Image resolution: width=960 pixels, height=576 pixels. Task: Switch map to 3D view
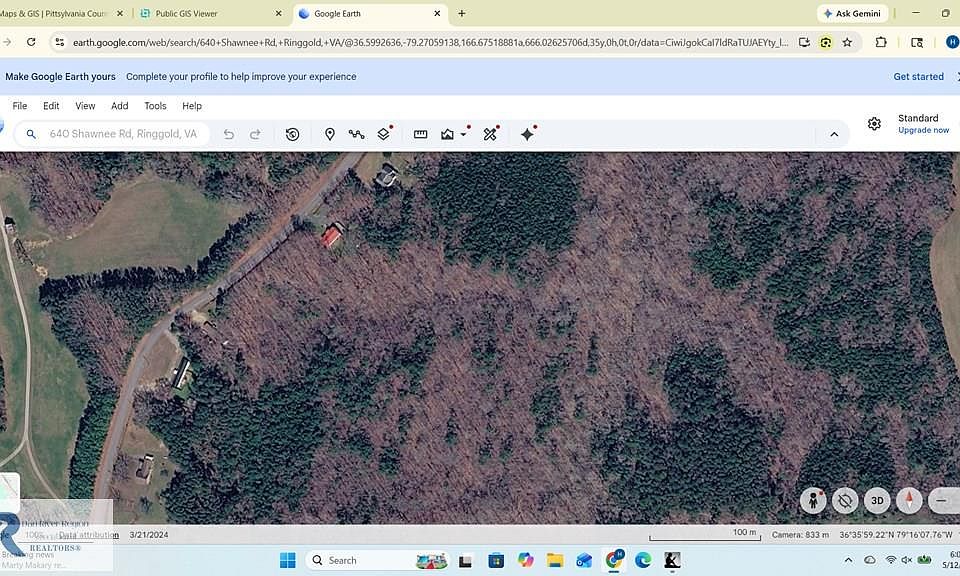[x=877, y=501]
